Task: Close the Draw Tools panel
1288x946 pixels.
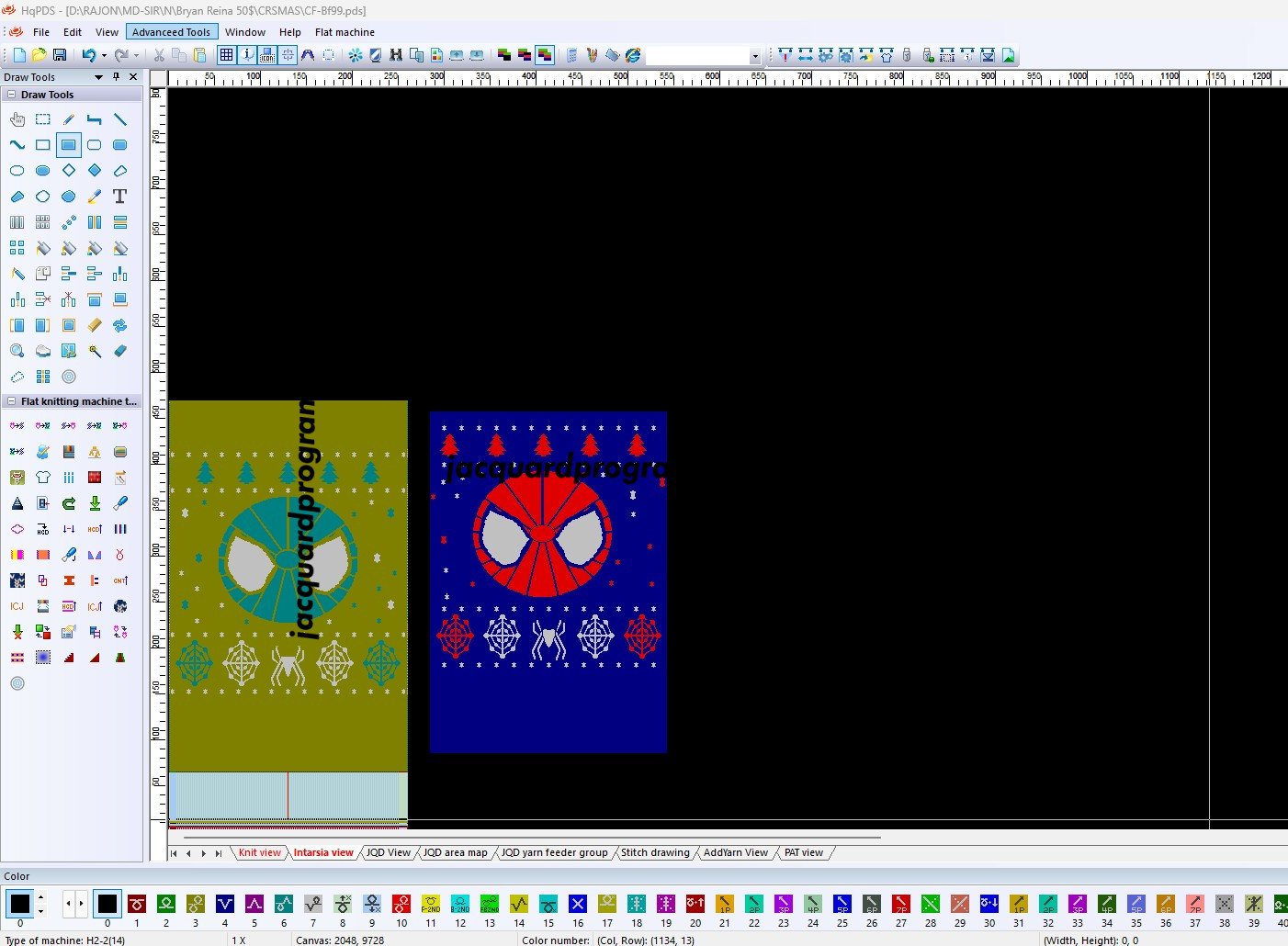Action: click(x=133, y=77)
